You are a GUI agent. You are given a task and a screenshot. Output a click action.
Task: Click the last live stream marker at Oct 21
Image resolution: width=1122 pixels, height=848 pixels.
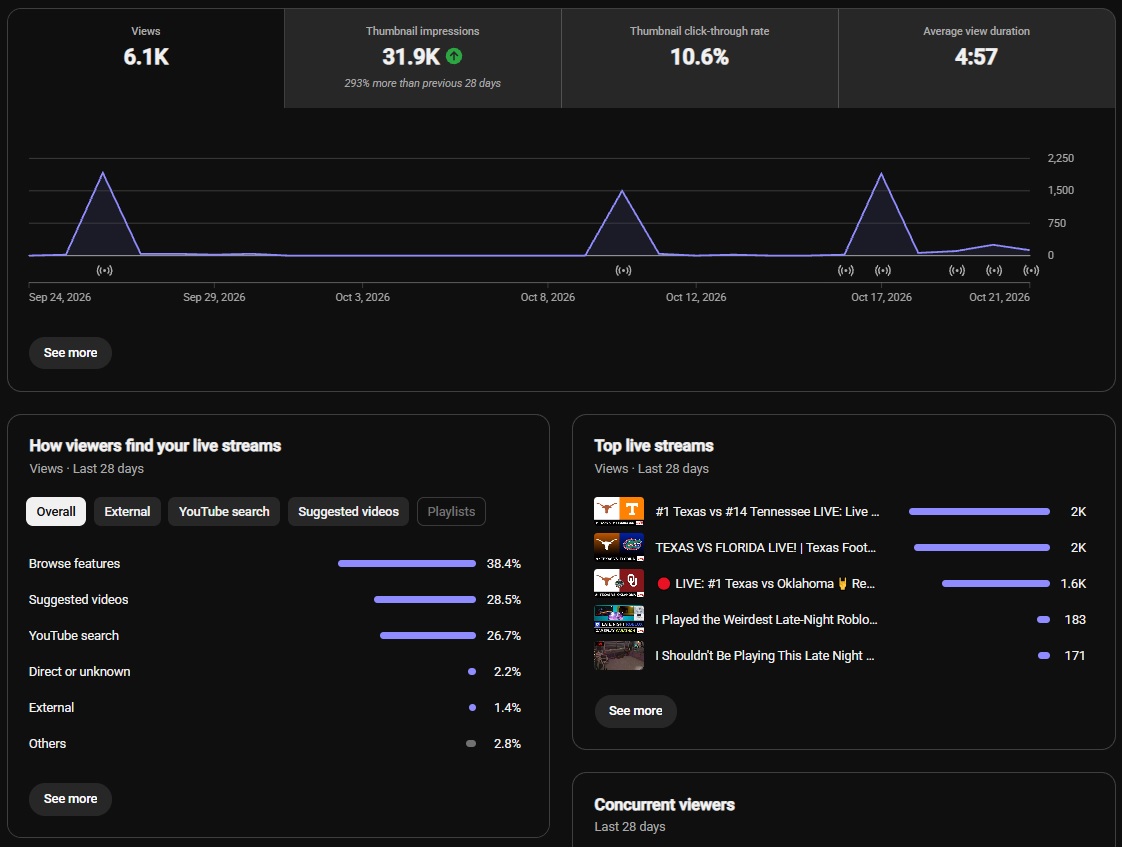[1031, 271]
